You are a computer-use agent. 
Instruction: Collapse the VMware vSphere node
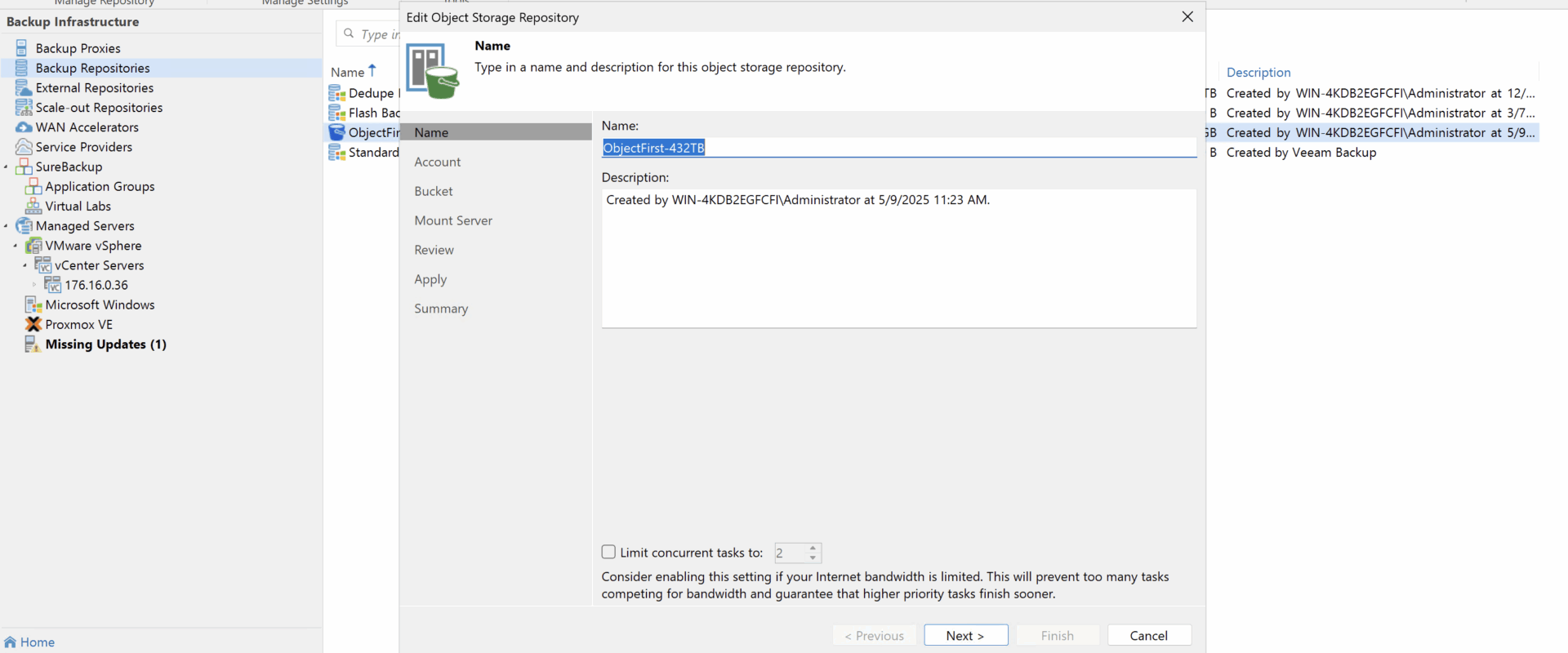click(x=16, y=246)
